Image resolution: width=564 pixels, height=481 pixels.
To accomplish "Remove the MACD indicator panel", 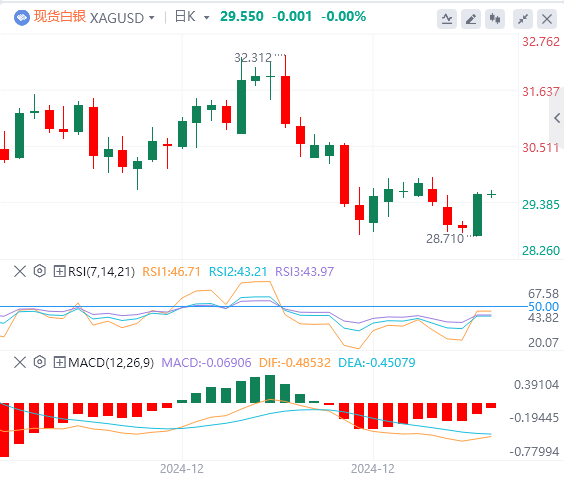I will tap(20, 362).
